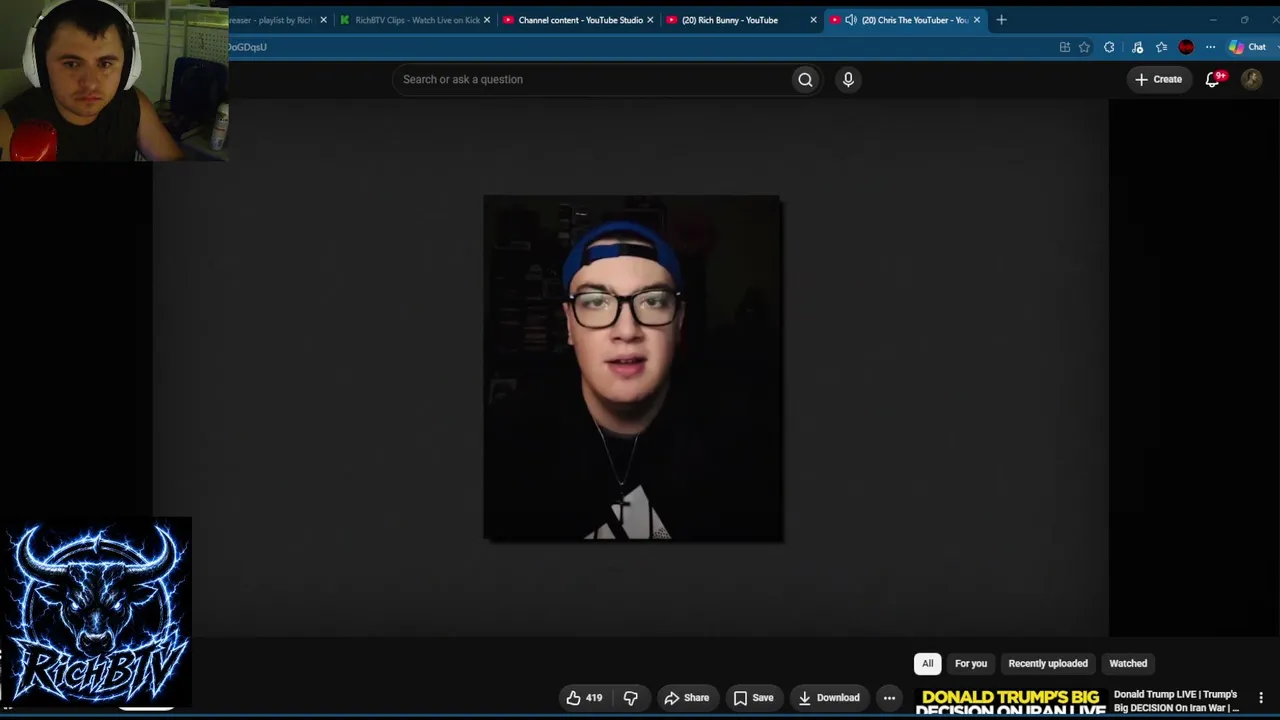The width and height of the screenshot is (1280, 720).
Task: Open the Copilot Chat button
Action: [1247, 47]
